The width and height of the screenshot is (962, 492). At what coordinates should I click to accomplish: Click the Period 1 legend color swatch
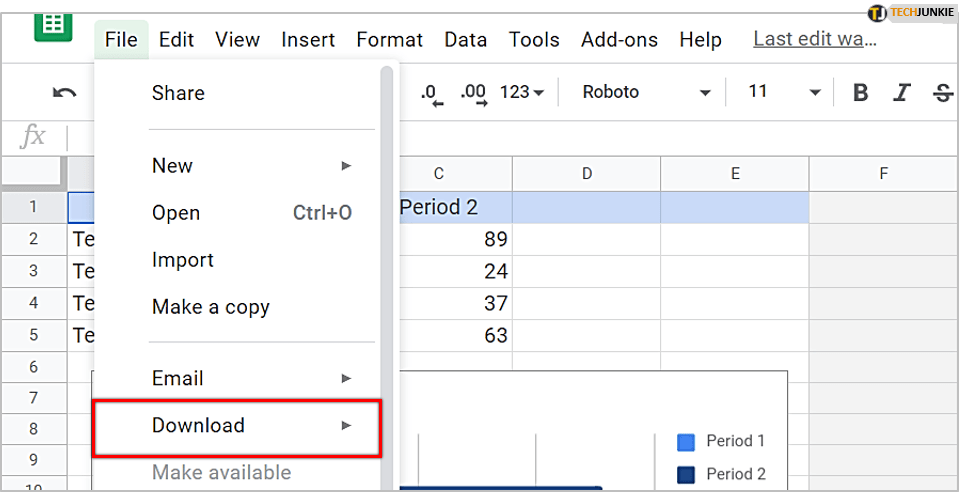tap(686, 441)
